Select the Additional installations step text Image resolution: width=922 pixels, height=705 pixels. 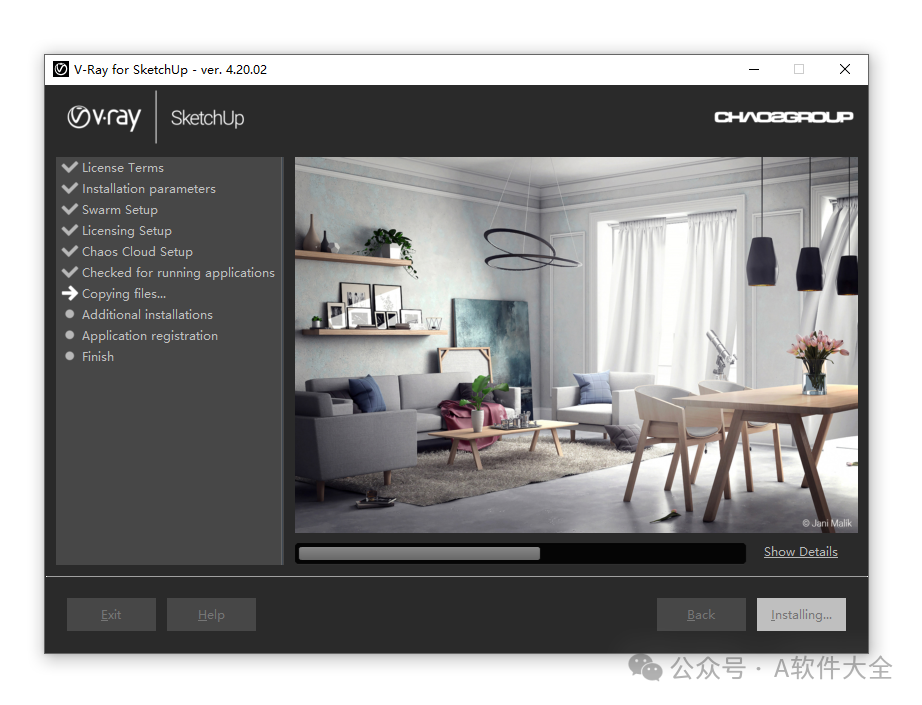pyautogui.click(x=147, y=315)
